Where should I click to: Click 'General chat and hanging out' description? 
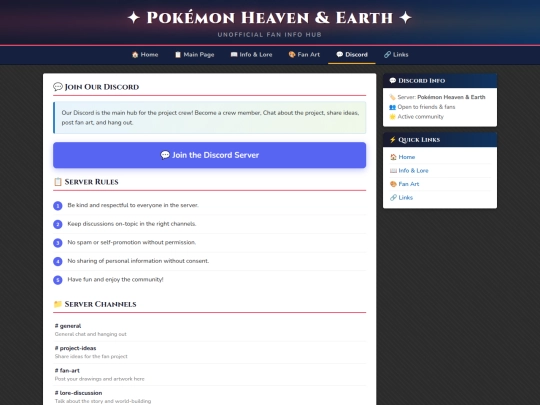91,334
